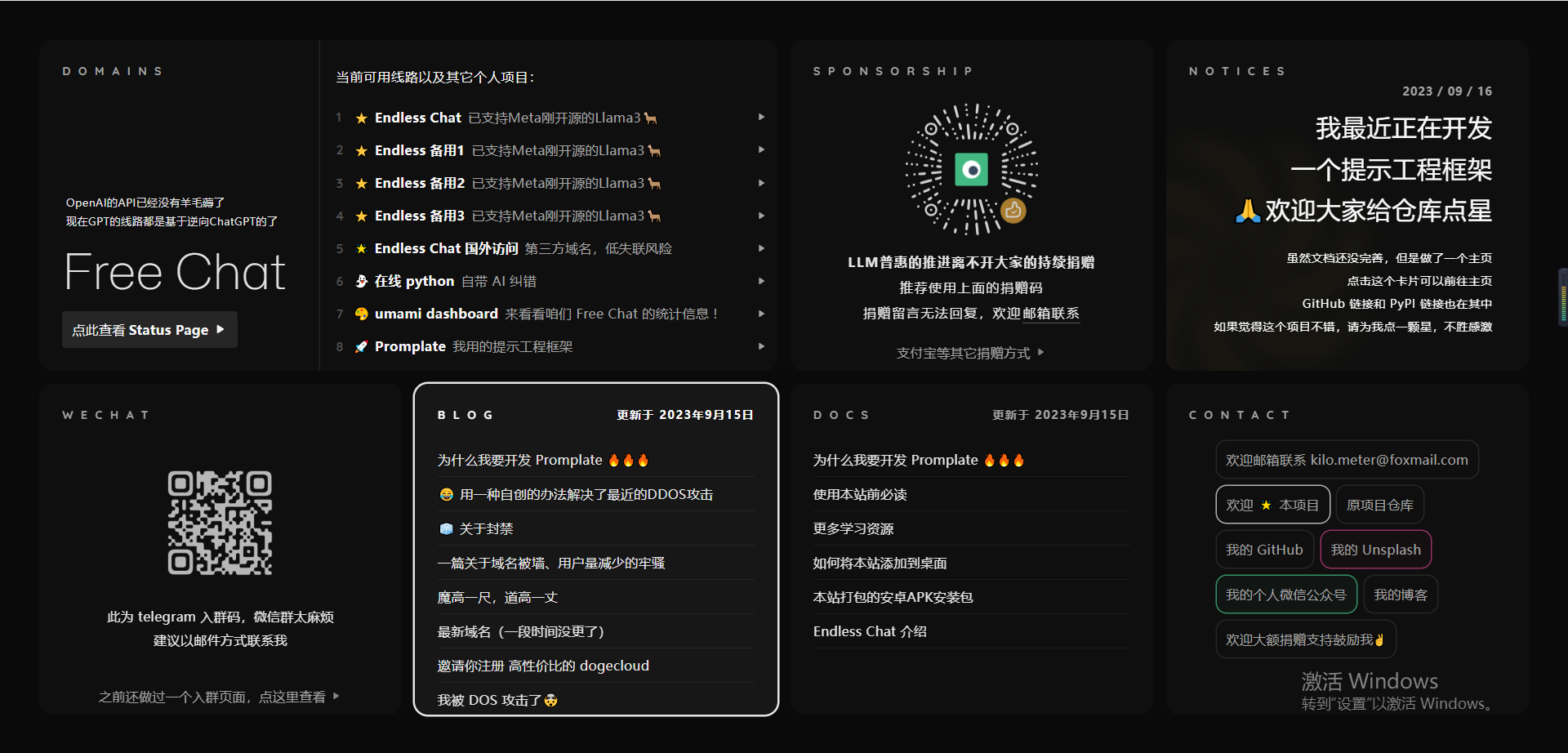This screenshot has height=753, width=1568.
Task: Click the fire emojis in Blog Promplate entry
Action: (x=628, y=460)
